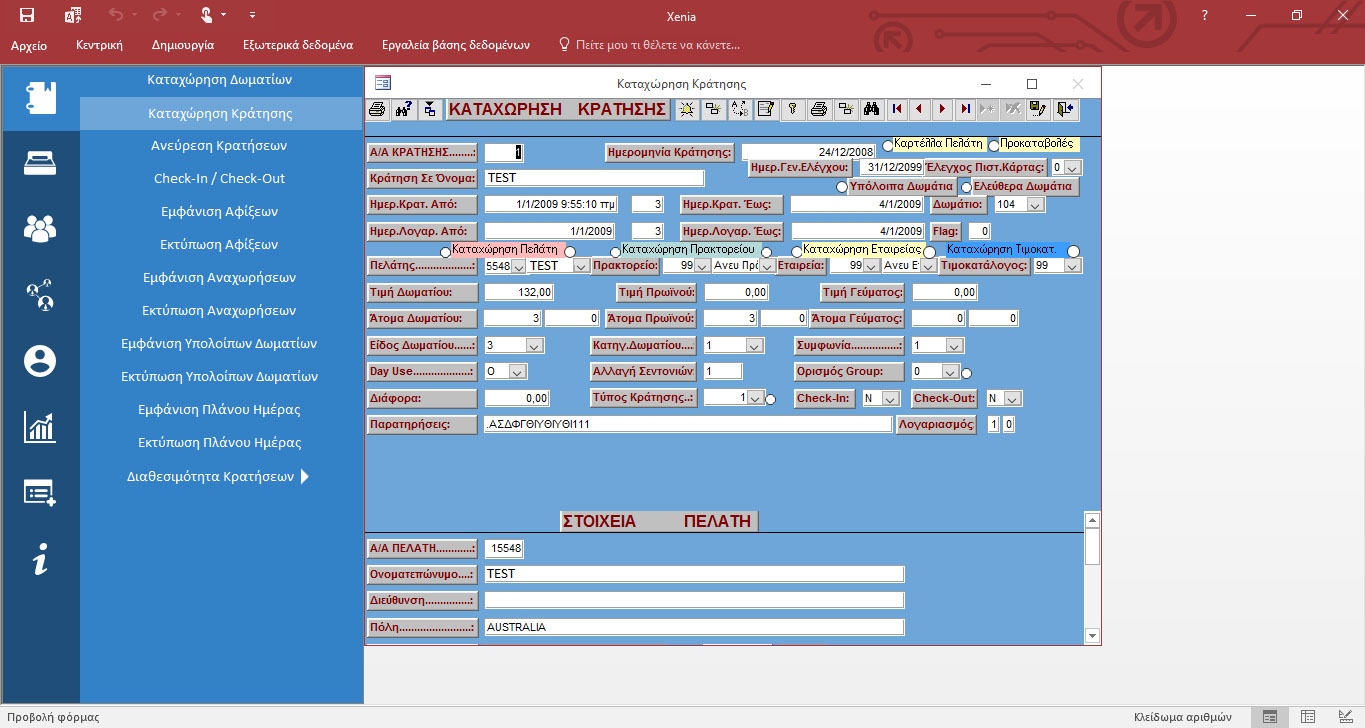
Task: Click the binoculars find icon in form toolbar
Action: [x=871, y=109]
